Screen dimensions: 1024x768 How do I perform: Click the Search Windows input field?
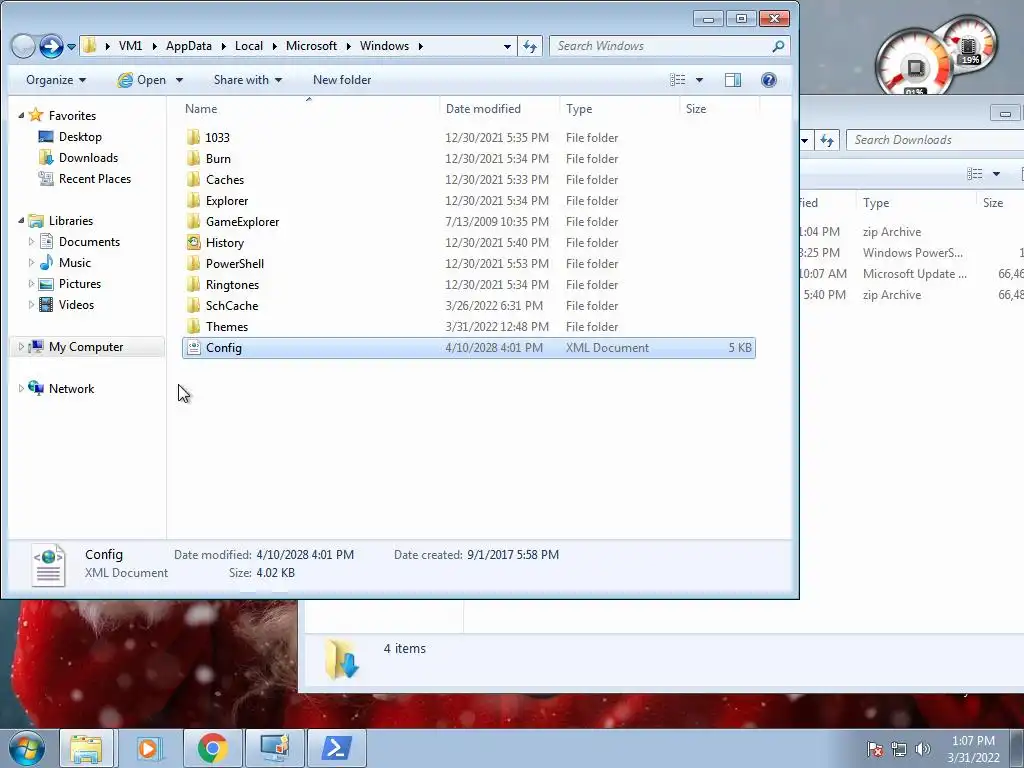pyautogui.click(x=669, y=46)
